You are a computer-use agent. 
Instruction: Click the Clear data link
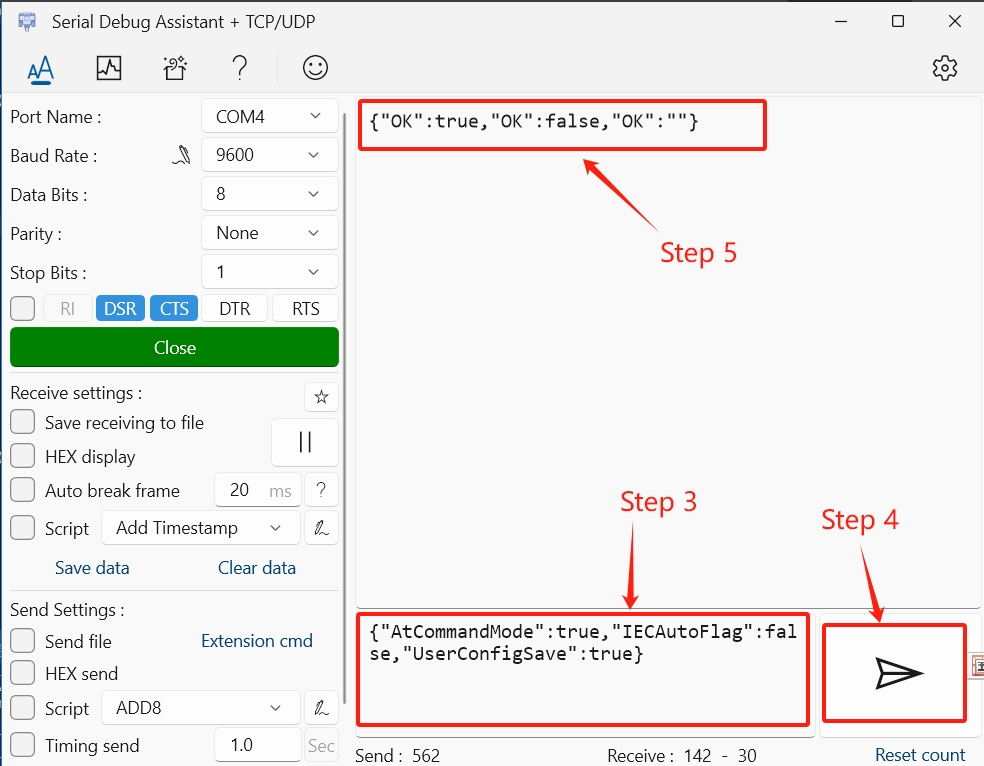pyautogui.click(x=257, y=568)
